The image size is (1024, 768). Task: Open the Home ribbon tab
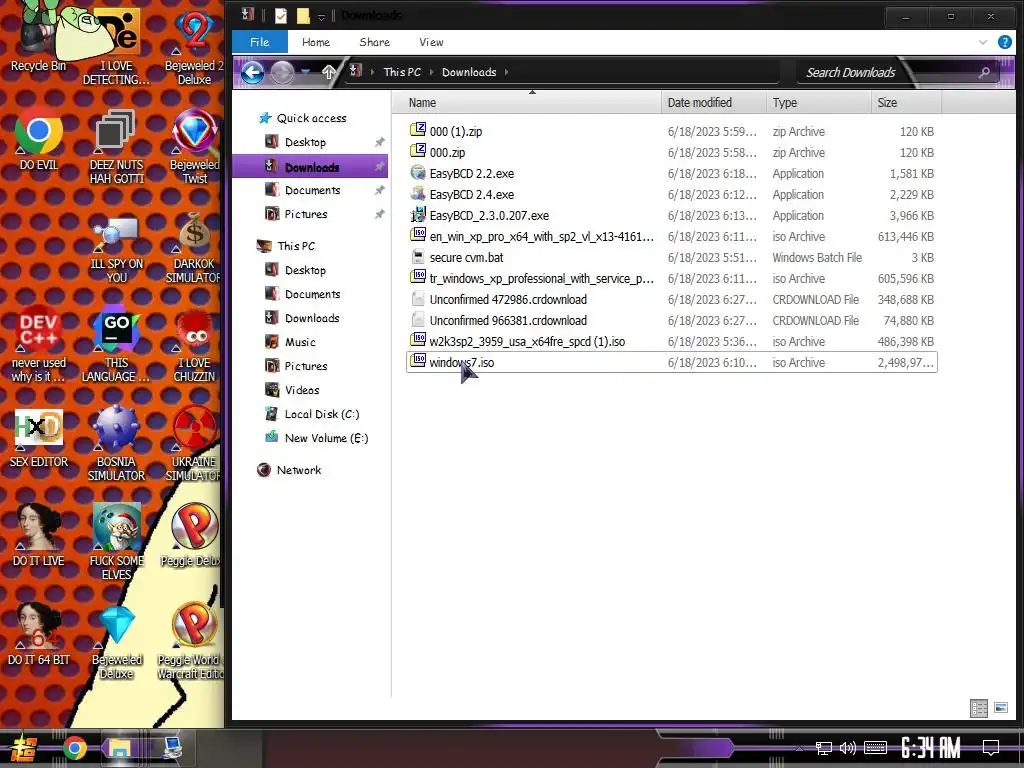click(315, 42)
